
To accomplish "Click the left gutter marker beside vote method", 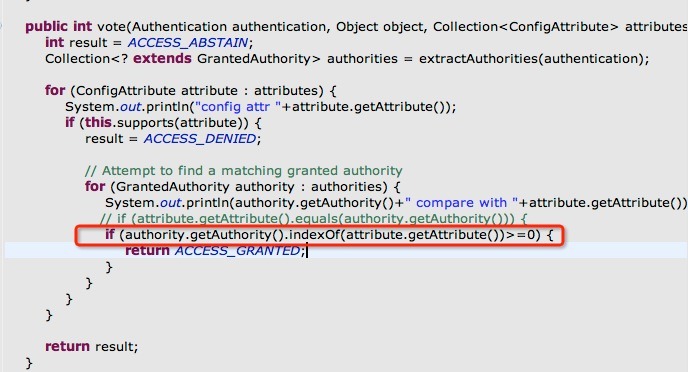I will [1, 27].
